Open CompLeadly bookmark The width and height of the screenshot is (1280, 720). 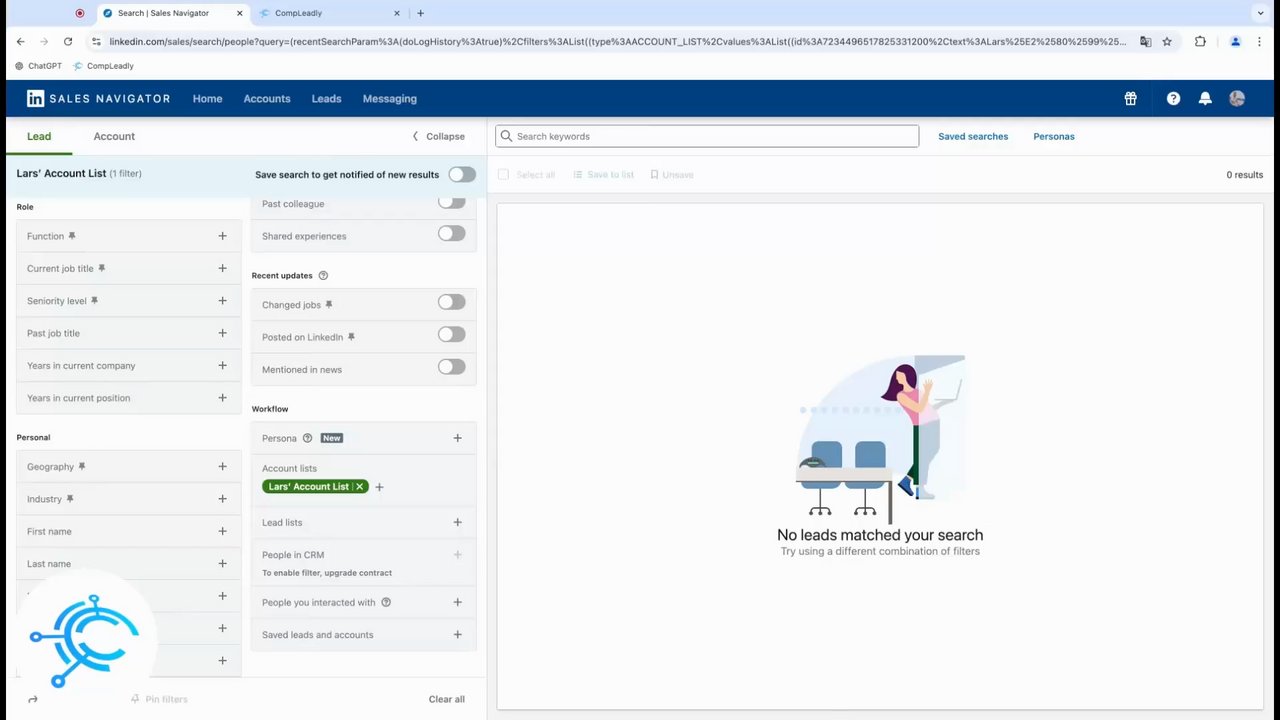pos(103,66)
